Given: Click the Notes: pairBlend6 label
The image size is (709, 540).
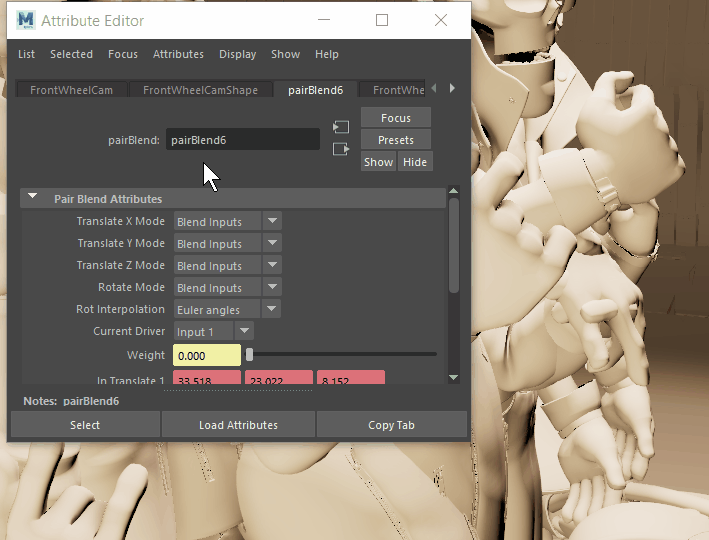Looking at the screenshot, I should [71, 401].
